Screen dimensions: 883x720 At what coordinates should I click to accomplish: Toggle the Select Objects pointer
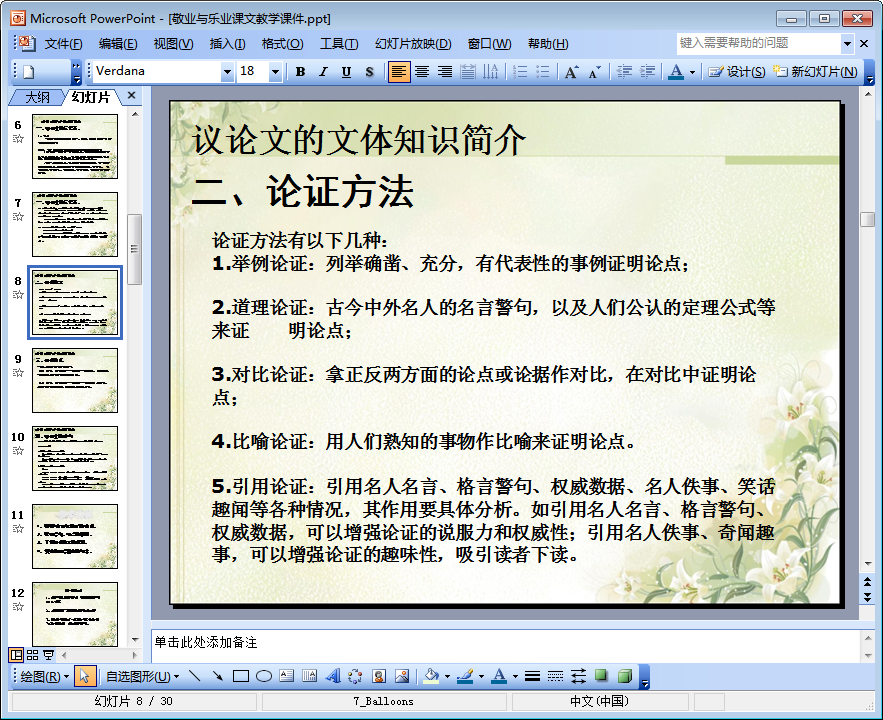[85, 676]
